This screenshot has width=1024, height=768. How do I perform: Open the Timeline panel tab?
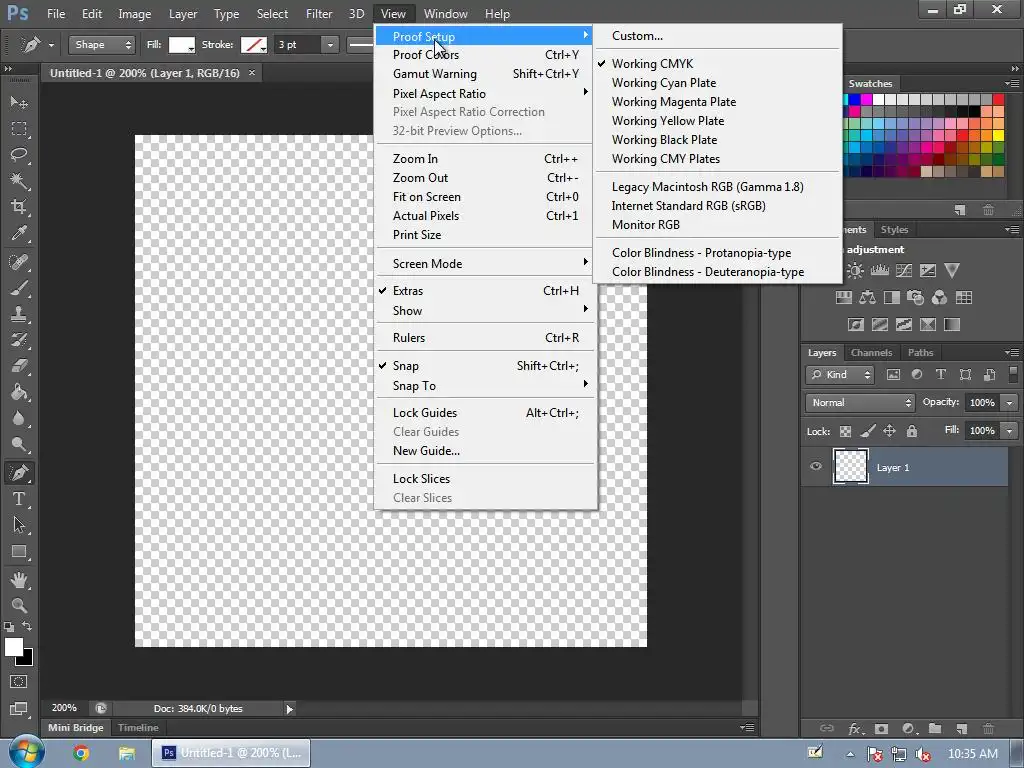click(x=138, y=728)
